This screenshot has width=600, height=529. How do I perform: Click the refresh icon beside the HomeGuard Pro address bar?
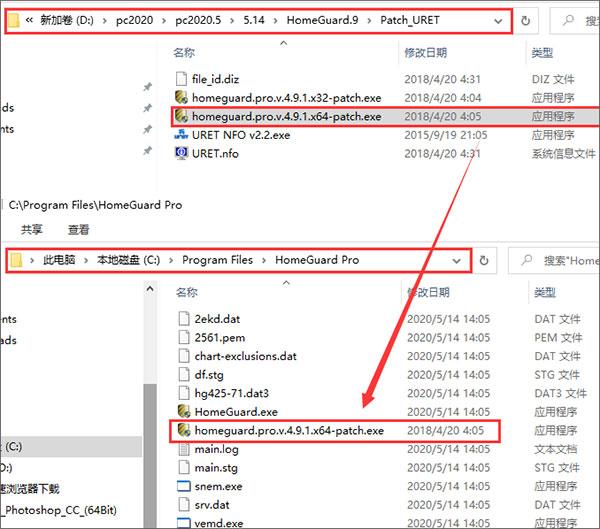point(484,260)
